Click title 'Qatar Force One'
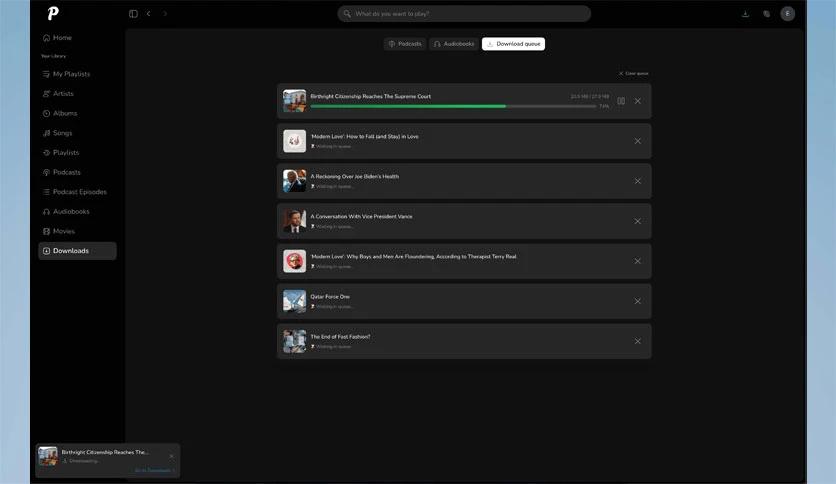This screenshot has height=484, width=836. click(330, 296)
